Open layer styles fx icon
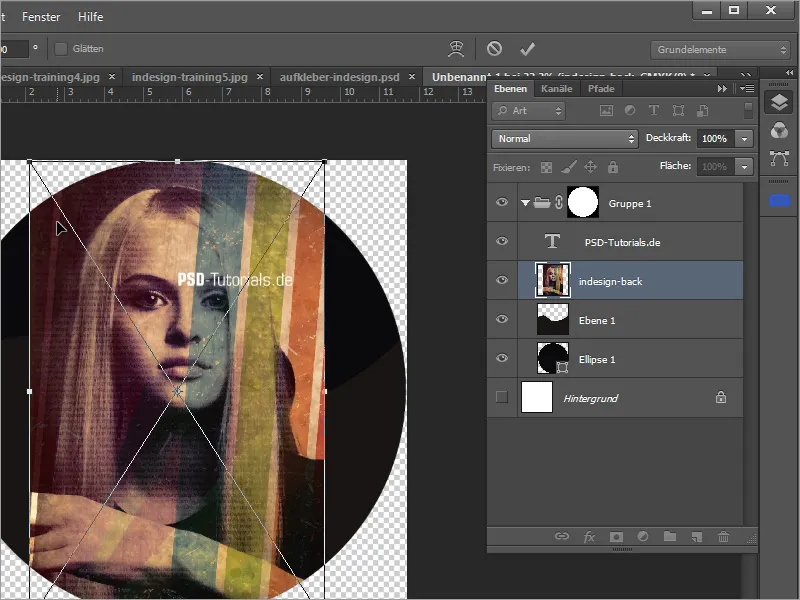800x600 pixels. [589, 537]
